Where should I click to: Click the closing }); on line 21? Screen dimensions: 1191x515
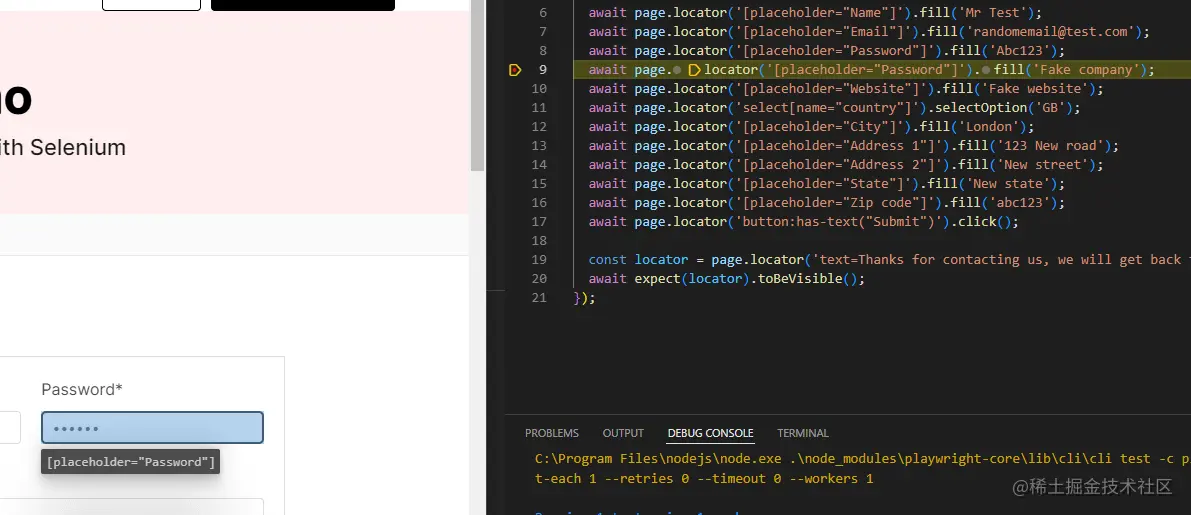tap(585, 298)
